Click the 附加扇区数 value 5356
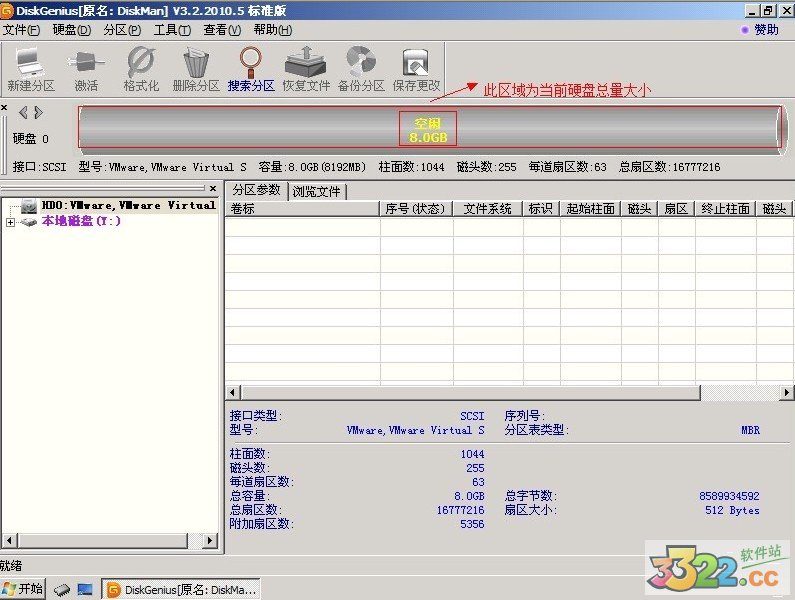795x600 pixels. point(472,524)
